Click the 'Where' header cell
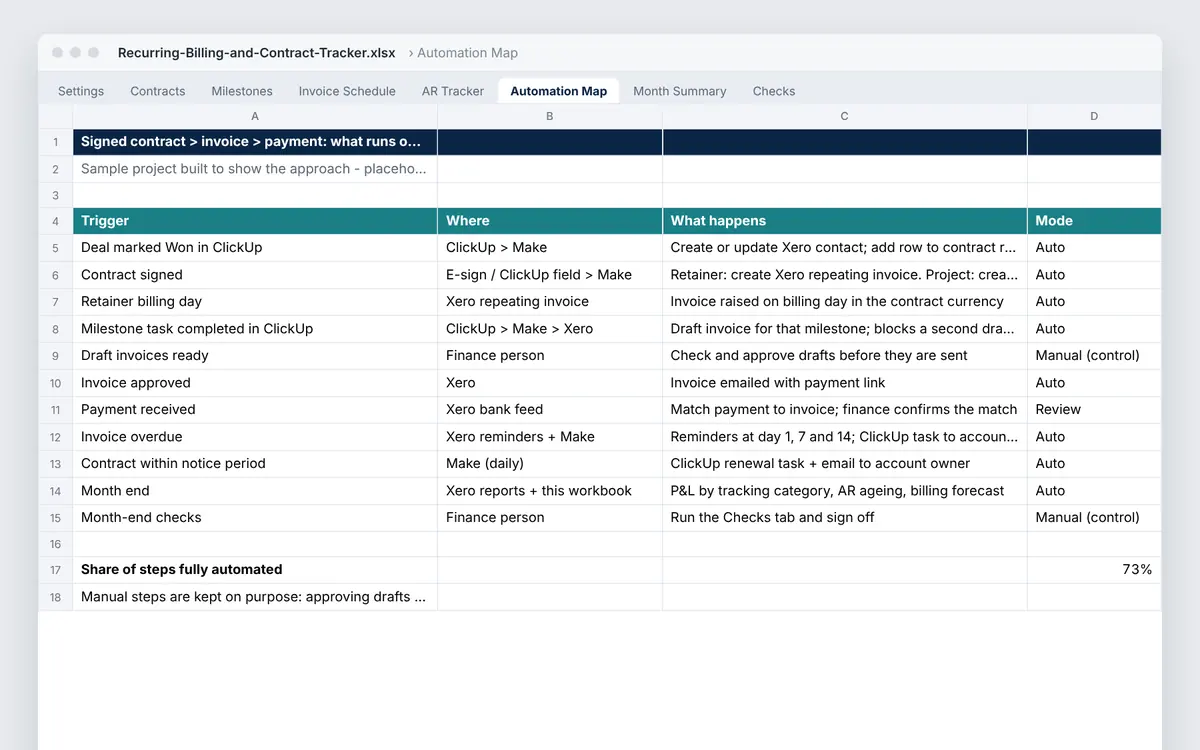The height and width of the screenshot is (750, 1200). (550, 221)
